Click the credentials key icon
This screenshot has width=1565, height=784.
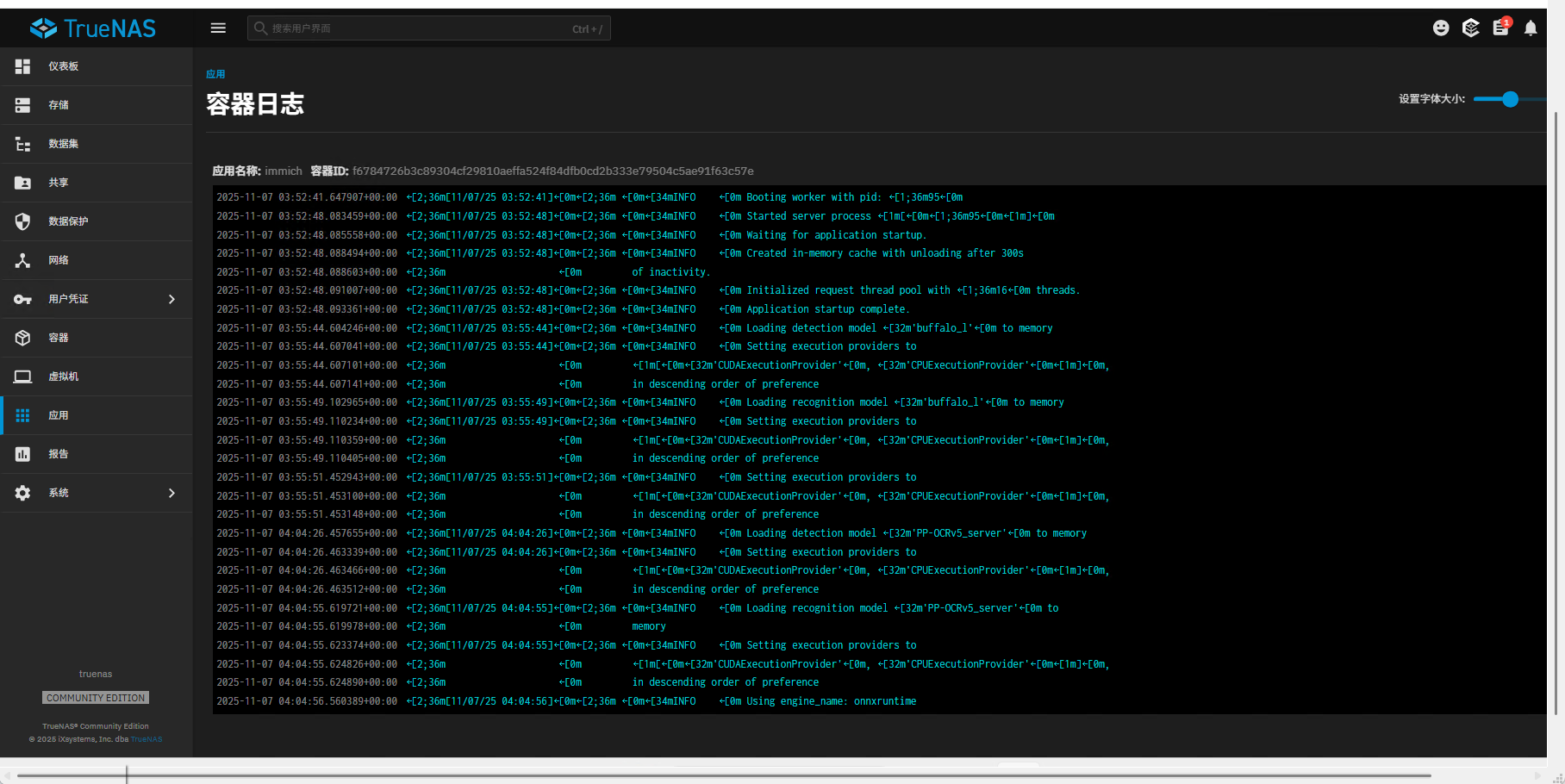tap(23, 299)
